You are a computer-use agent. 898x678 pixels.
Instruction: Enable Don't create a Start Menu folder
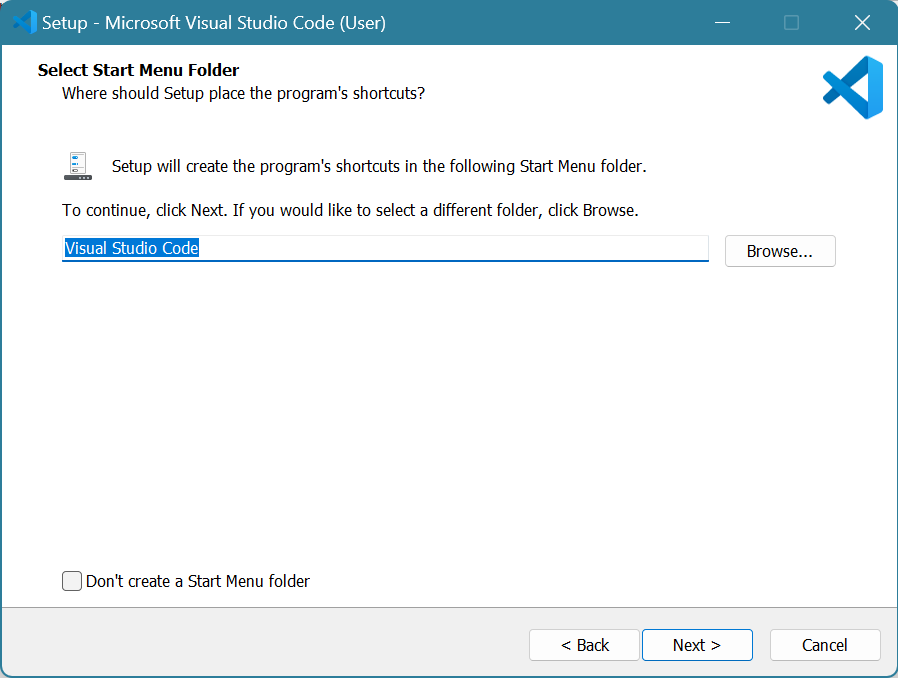click(72, 581)
